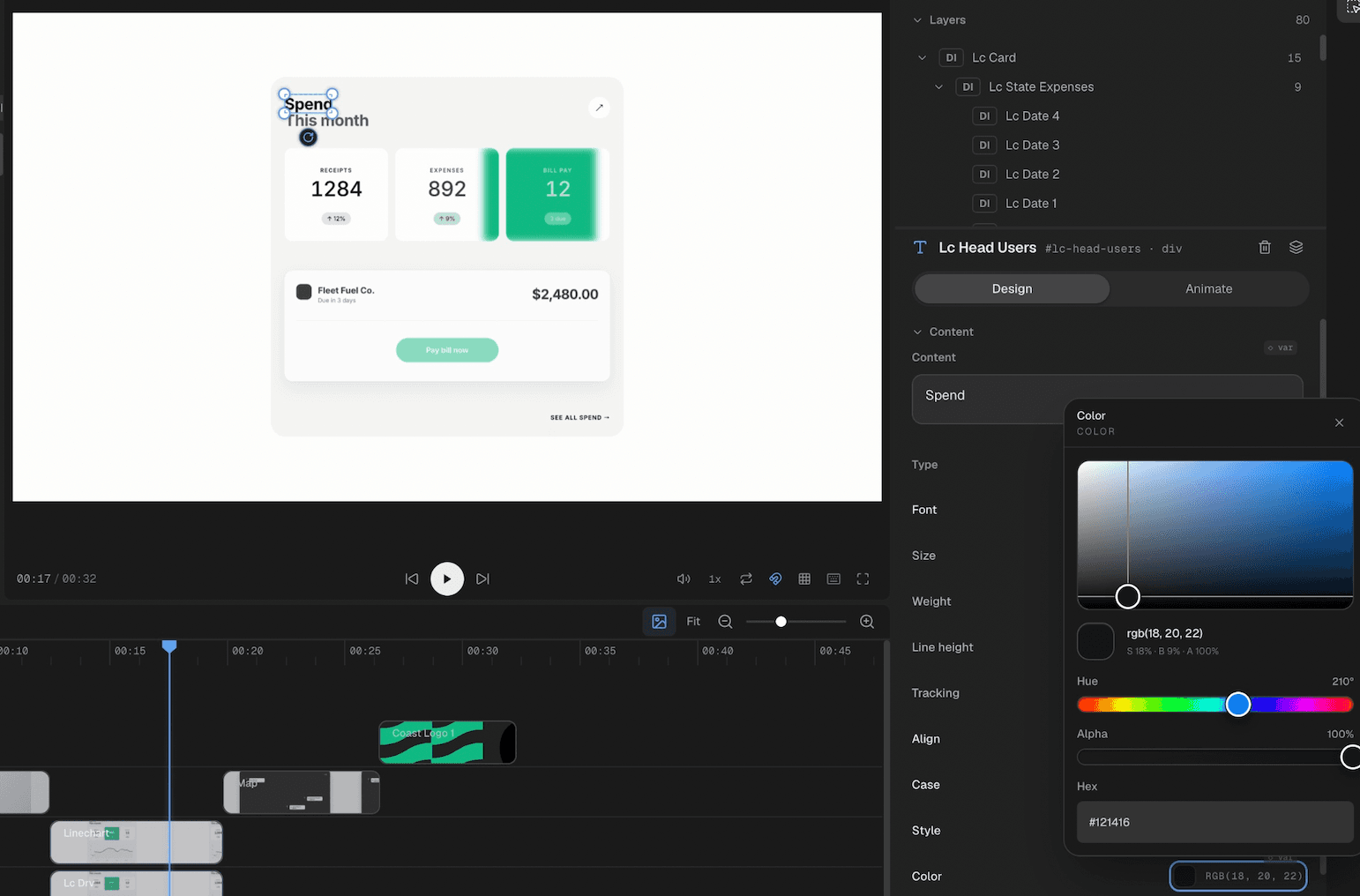Toggle magnet snapping
Screen dimensions: 1360x896
pos(775,579)
